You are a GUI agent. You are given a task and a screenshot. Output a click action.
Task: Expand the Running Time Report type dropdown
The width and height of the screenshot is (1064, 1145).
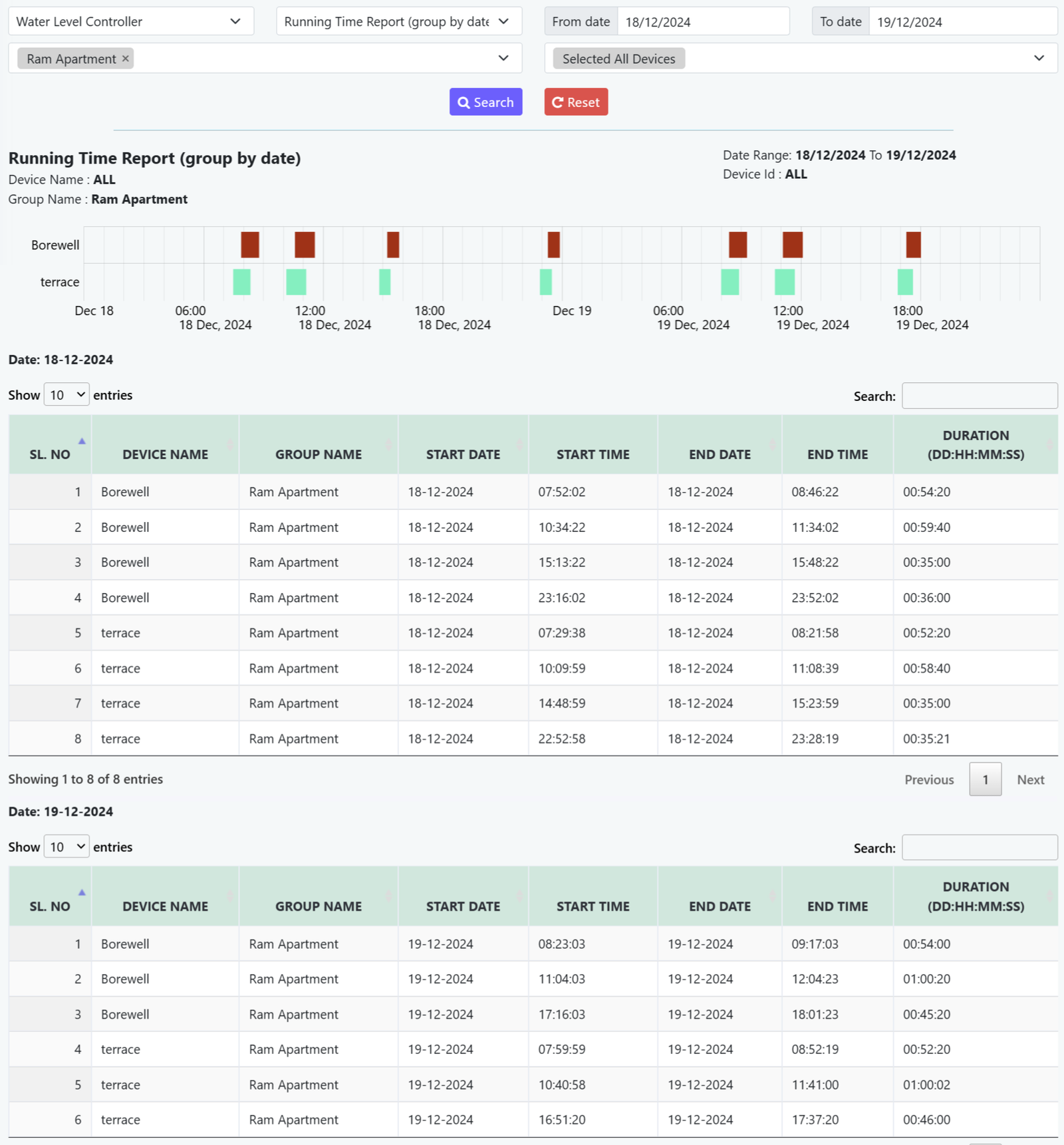[x=398, y=21]
